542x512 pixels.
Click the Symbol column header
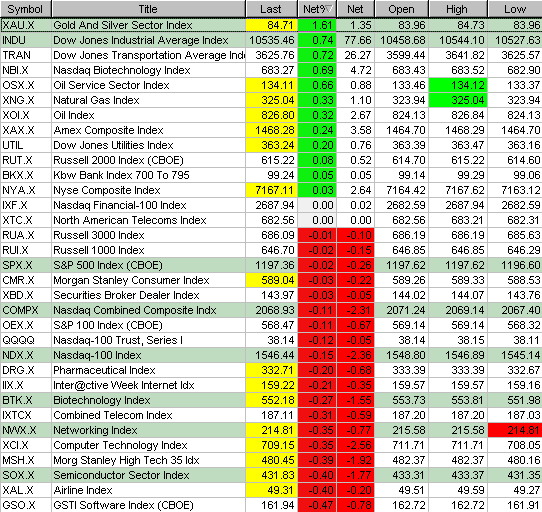(x=26, y=9)
